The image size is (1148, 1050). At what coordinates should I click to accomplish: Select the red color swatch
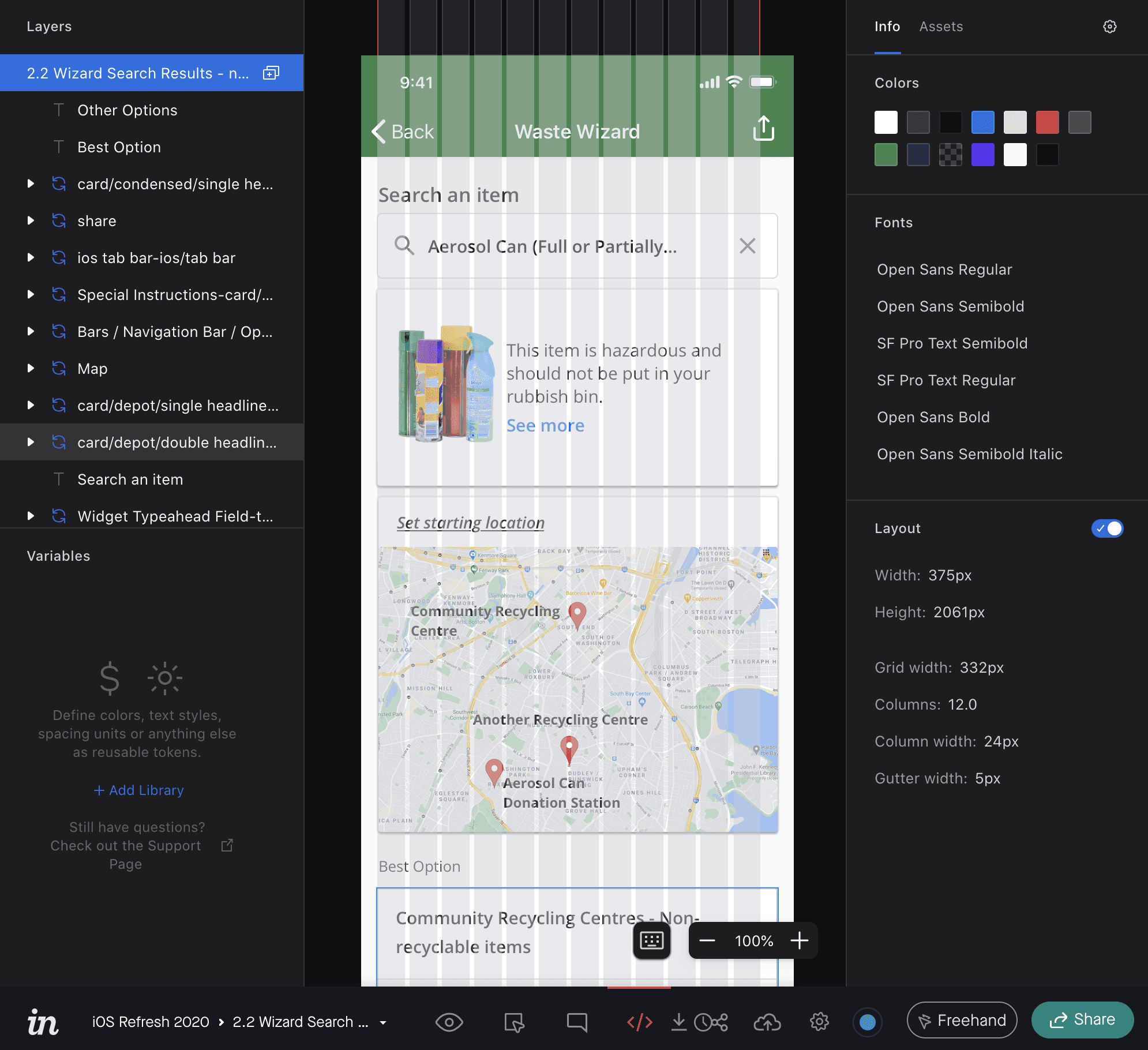click(x=1047, y=122)
